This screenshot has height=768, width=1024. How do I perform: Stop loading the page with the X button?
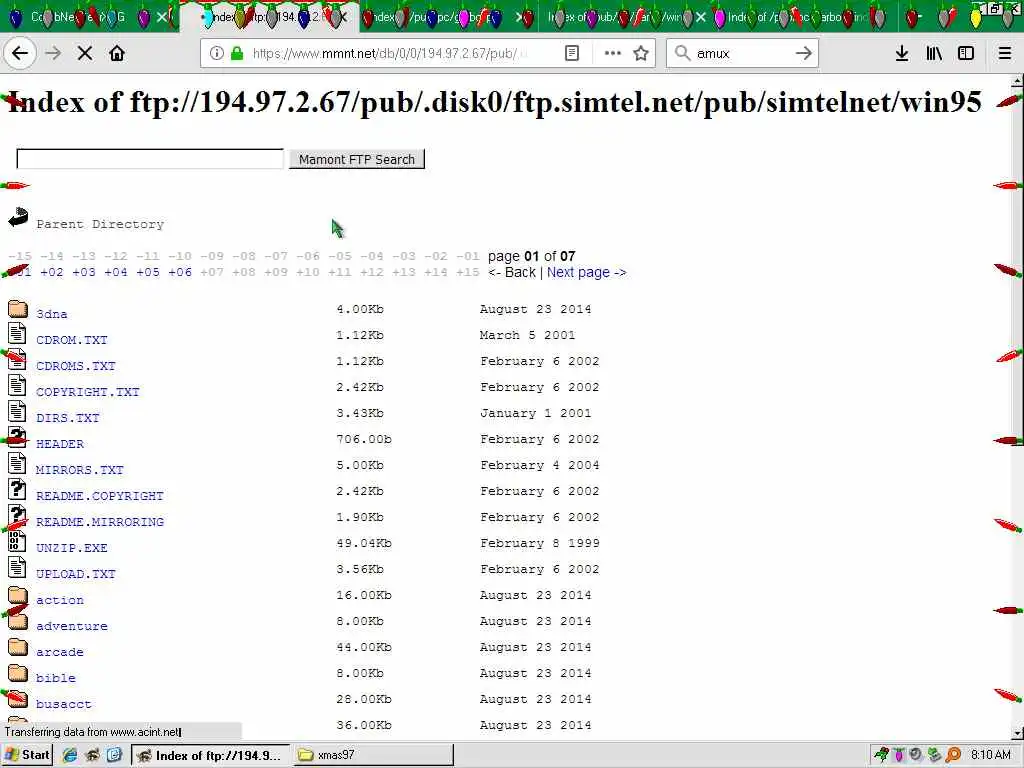pos(85,54)
